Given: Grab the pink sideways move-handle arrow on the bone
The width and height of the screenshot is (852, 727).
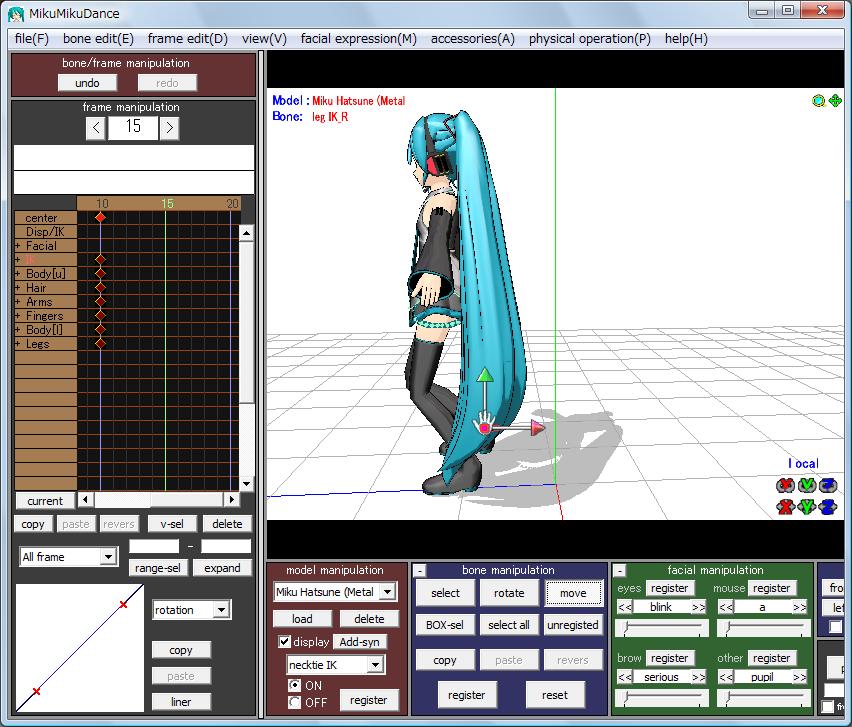Looking at the screenshot, I should point(537,428).
